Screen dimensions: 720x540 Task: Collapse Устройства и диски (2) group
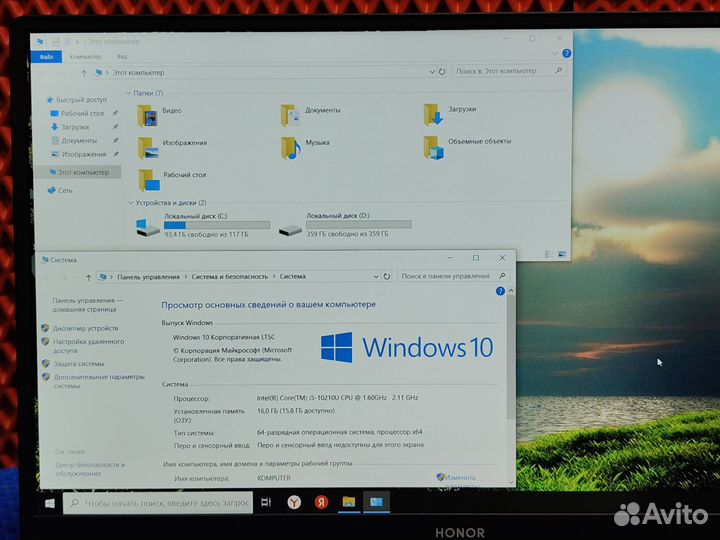coord(130,202)
